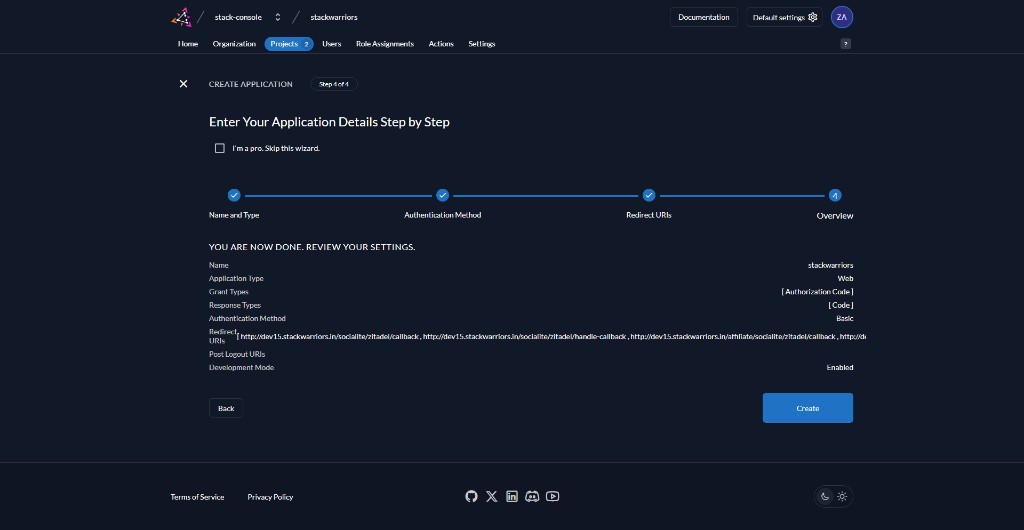Open the GitHub footer icon

[x=471, y=497]
